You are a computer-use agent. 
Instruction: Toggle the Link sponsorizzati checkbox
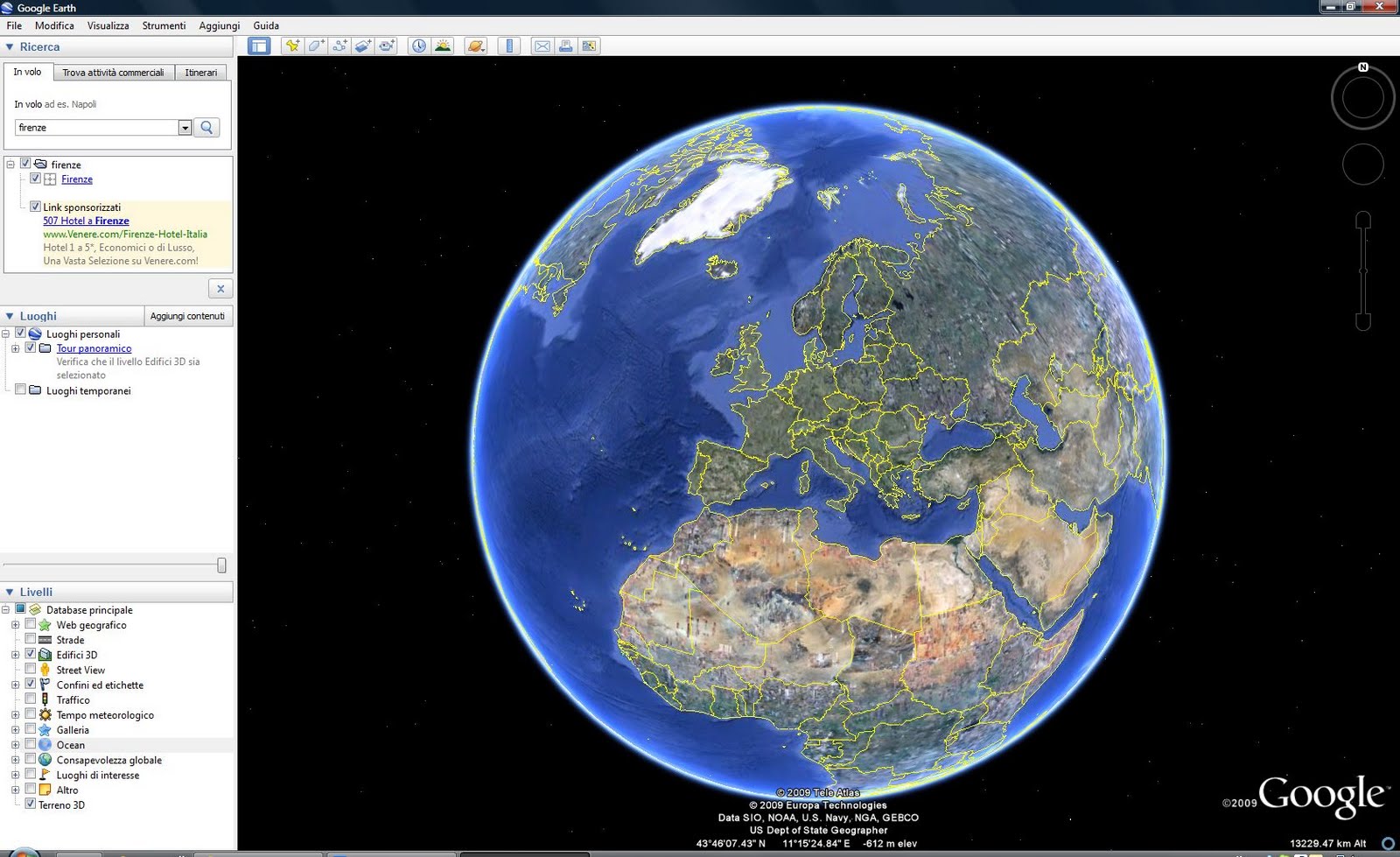(x=35, y=207)
